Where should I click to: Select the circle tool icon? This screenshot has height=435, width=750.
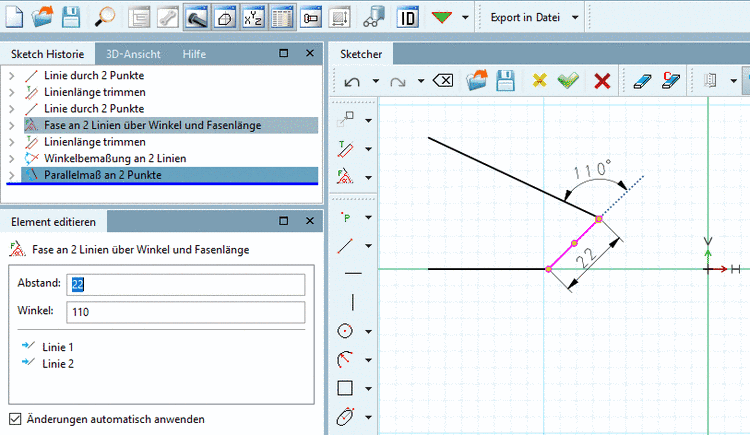[x=345, y=331]
